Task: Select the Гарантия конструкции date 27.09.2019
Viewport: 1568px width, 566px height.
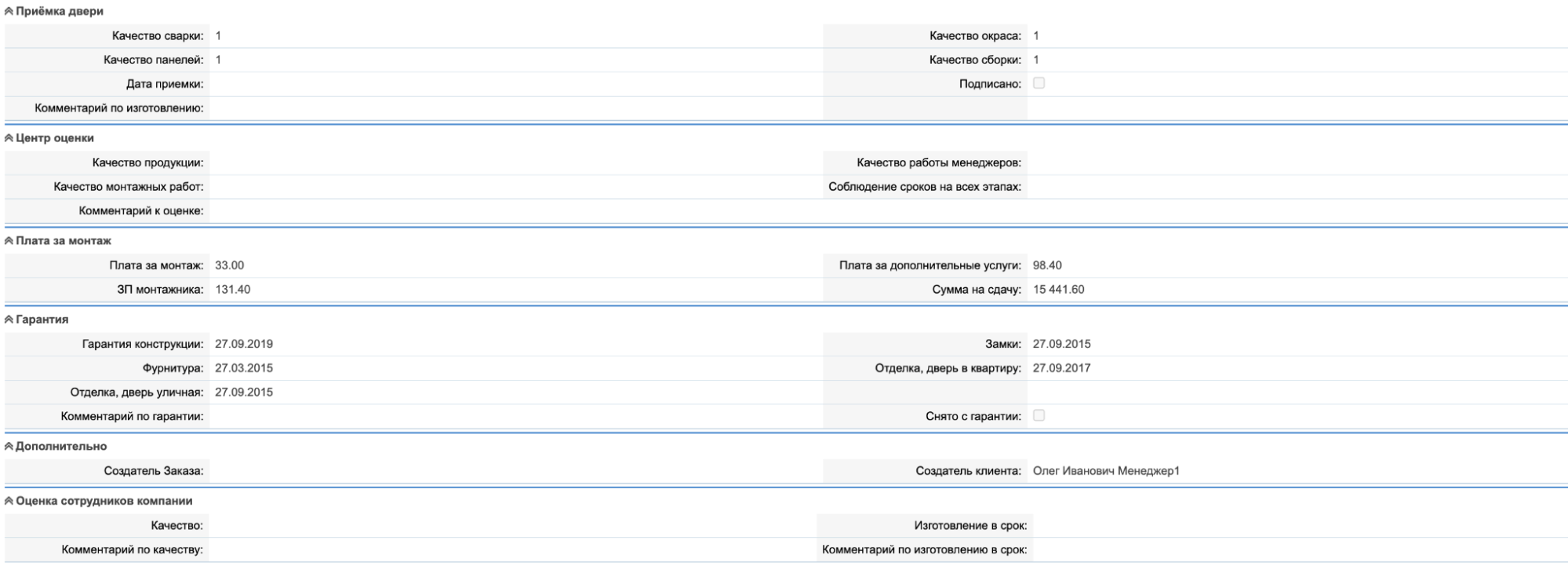Action: [244, 344]
